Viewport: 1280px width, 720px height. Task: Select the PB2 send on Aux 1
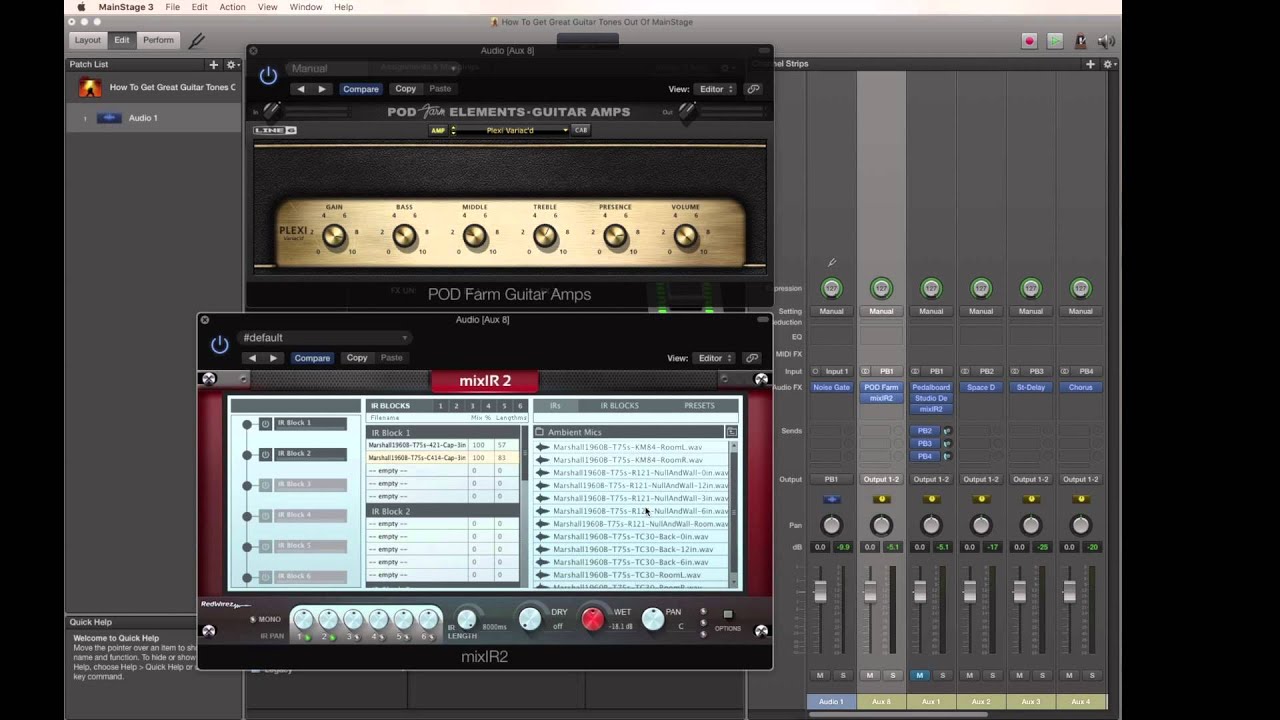tap(925, 431)
